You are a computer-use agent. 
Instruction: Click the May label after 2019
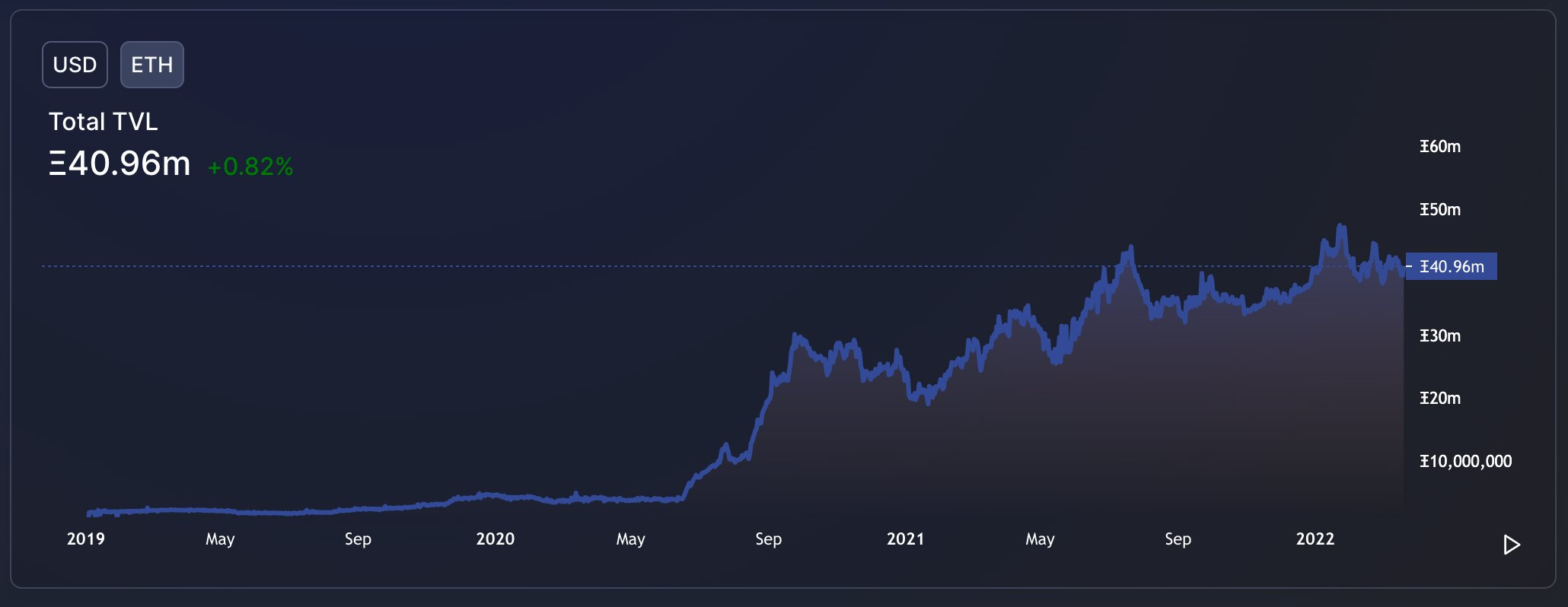(220, 539)
